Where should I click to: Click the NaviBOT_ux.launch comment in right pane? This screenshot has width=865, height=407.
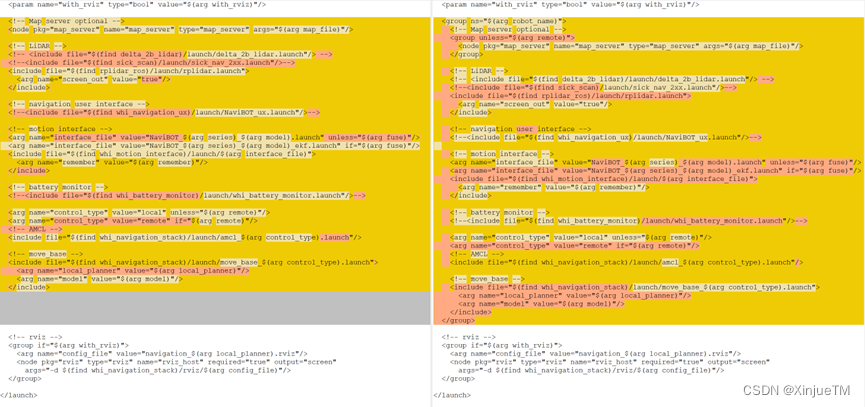click(606, 137)
